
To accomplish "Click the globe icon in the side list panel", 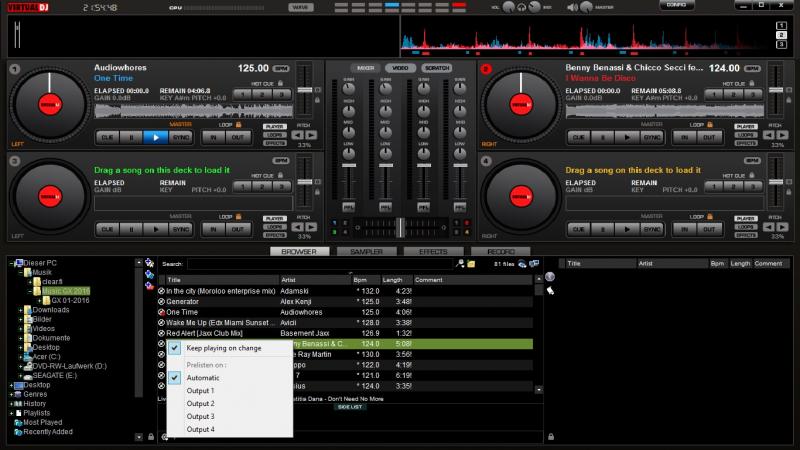I will tap(550, 277).
